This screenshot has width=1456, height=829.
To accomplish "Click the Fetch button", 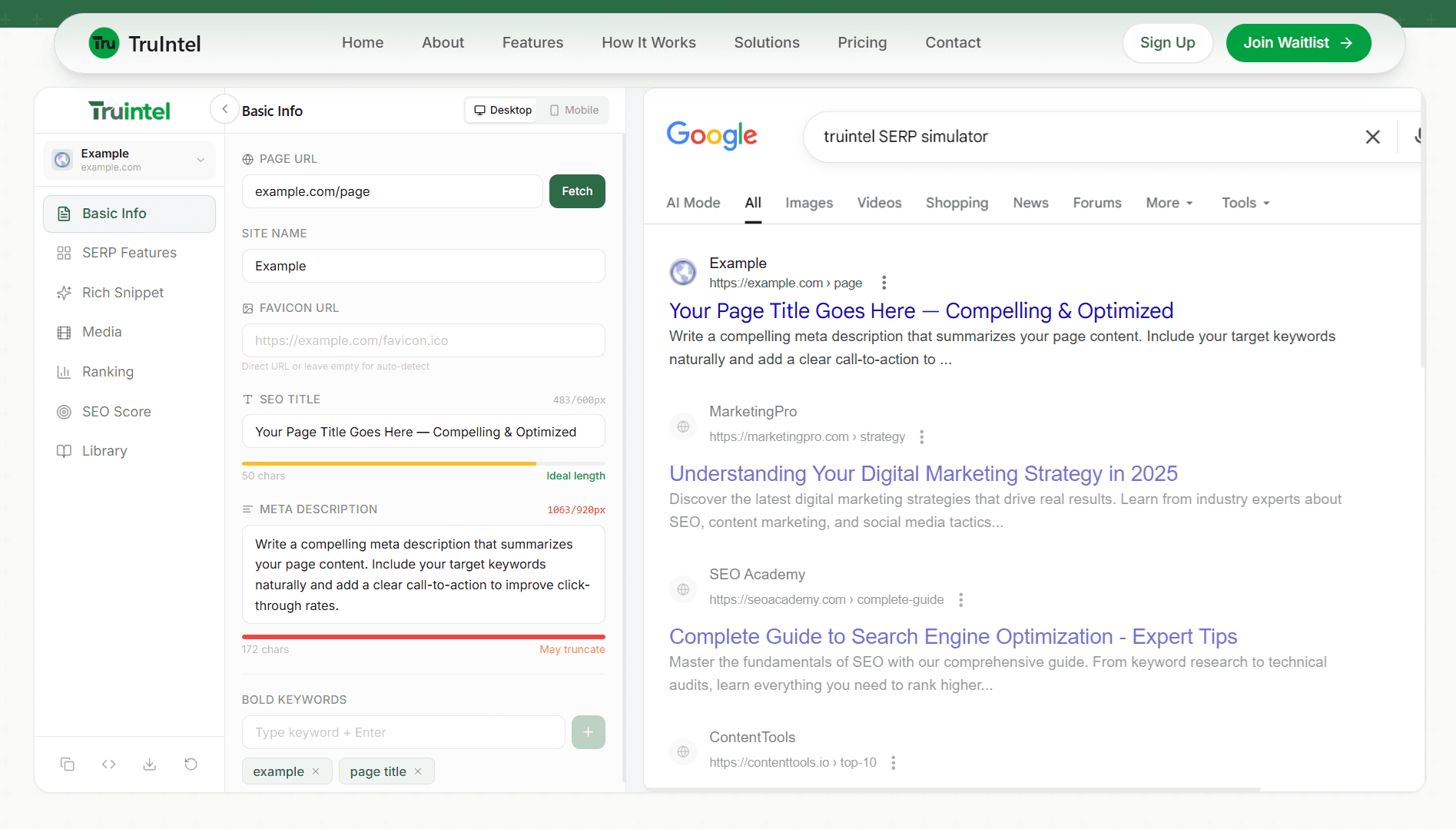I will click(577, 191).
